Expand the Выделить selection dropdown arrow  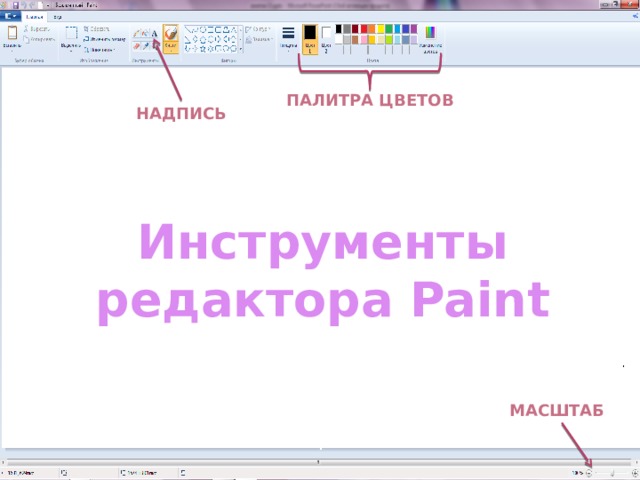tap(71, 49)
